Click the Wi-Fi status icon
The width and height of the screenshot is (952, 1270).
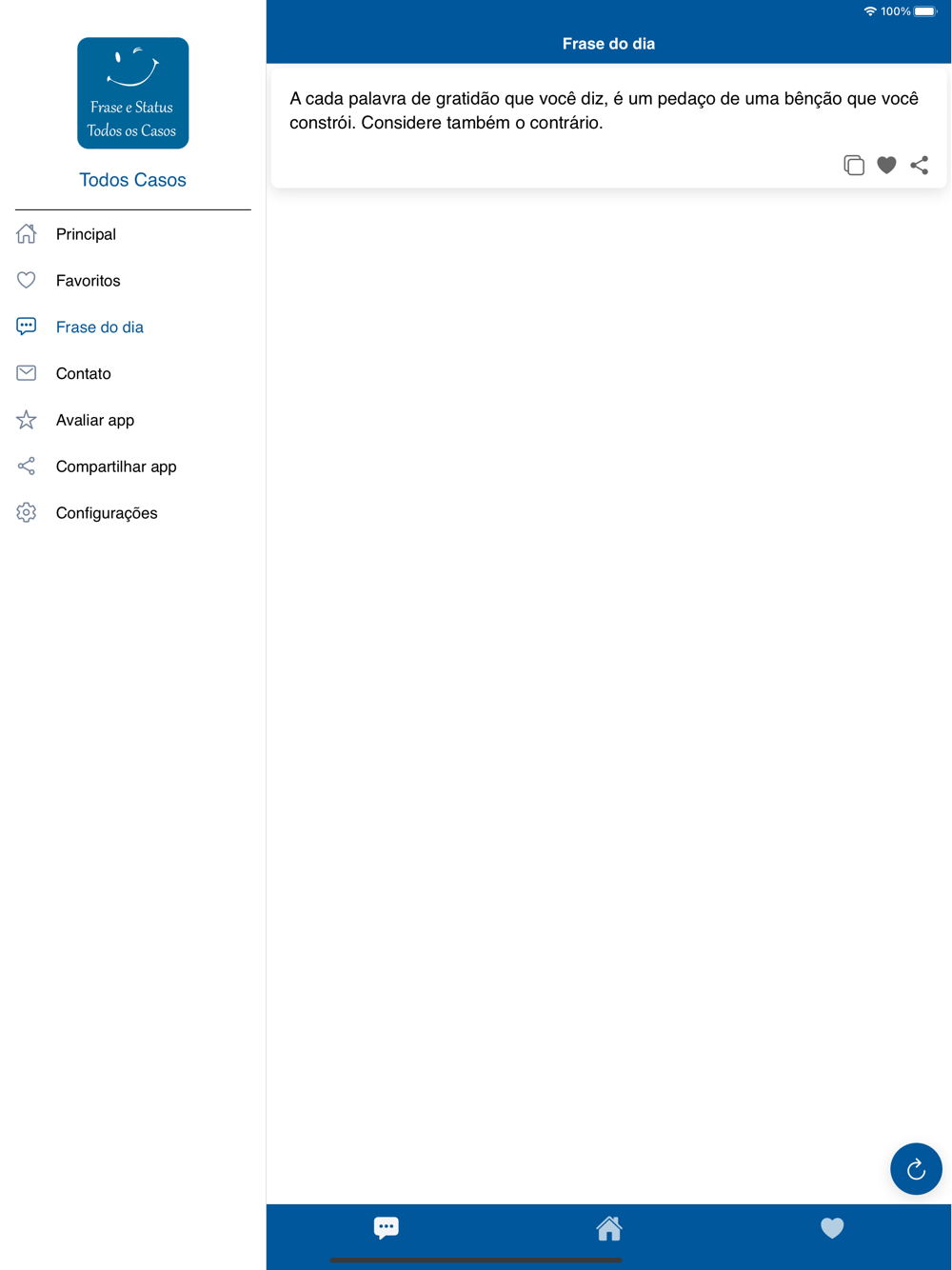coord(869,11)
